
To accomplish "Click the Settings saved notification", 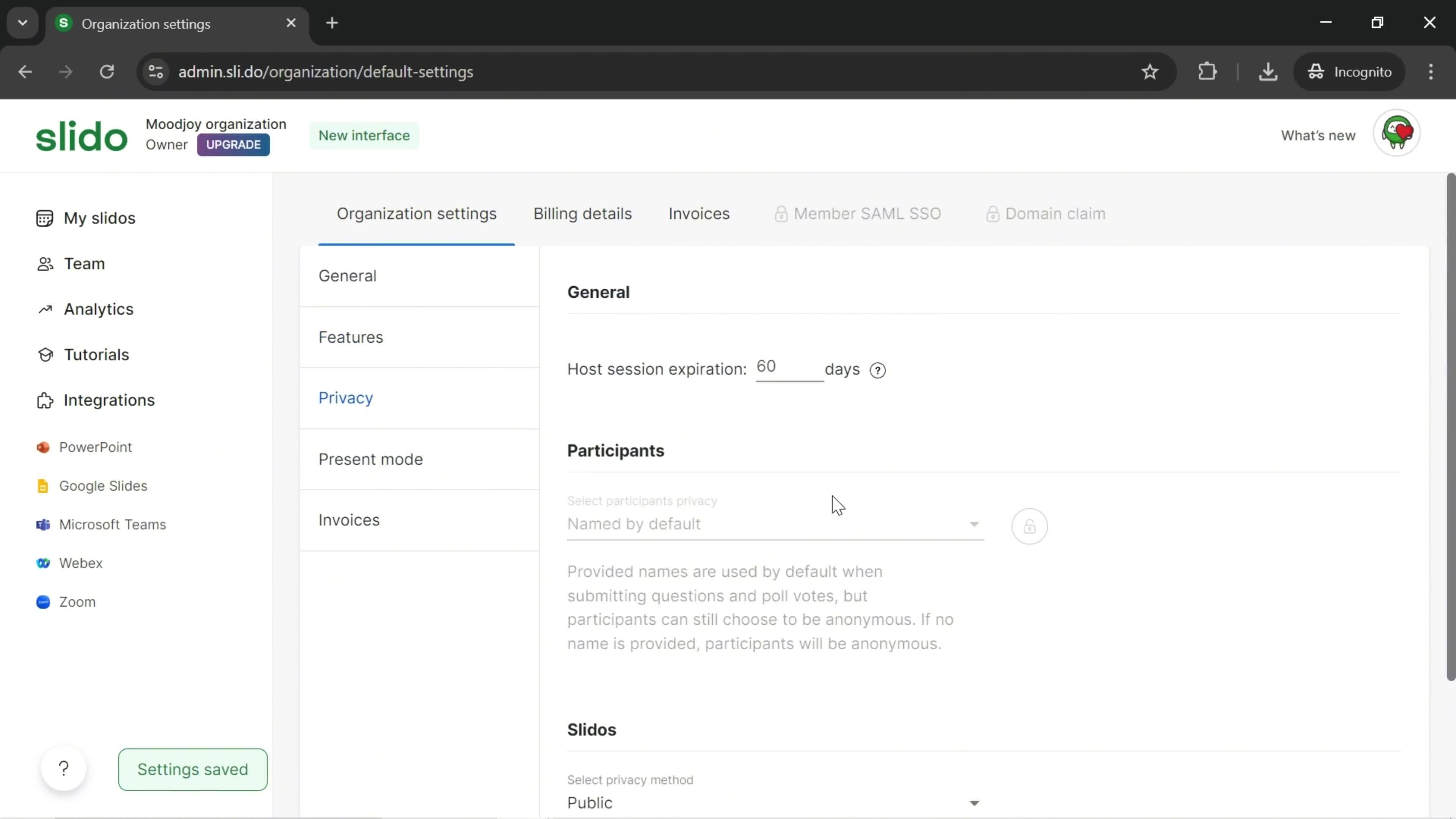I will coord(193,770).
